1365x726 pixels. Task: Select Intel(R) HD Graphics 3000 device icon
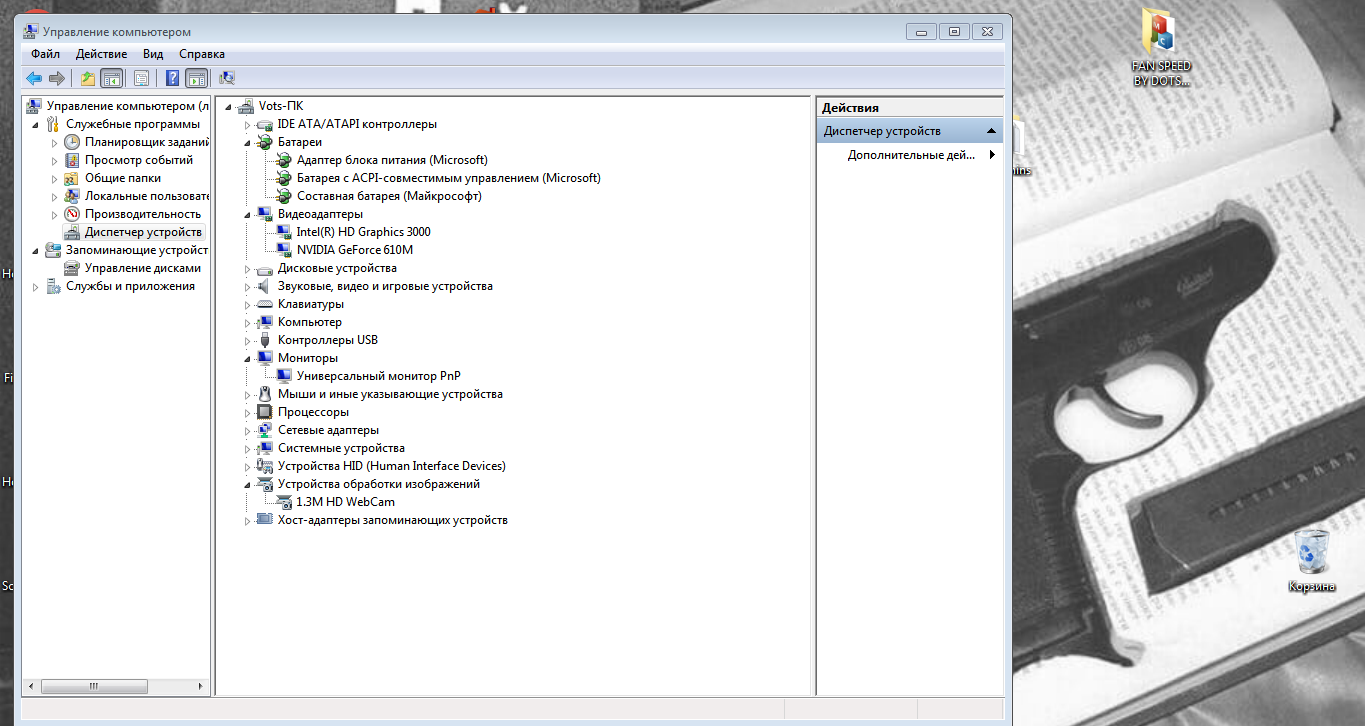283,232
